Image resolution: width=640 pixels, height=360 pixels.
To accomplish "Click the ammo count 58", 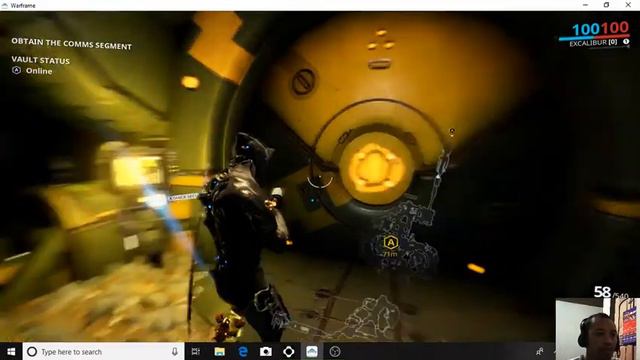I will click(602, 292).
